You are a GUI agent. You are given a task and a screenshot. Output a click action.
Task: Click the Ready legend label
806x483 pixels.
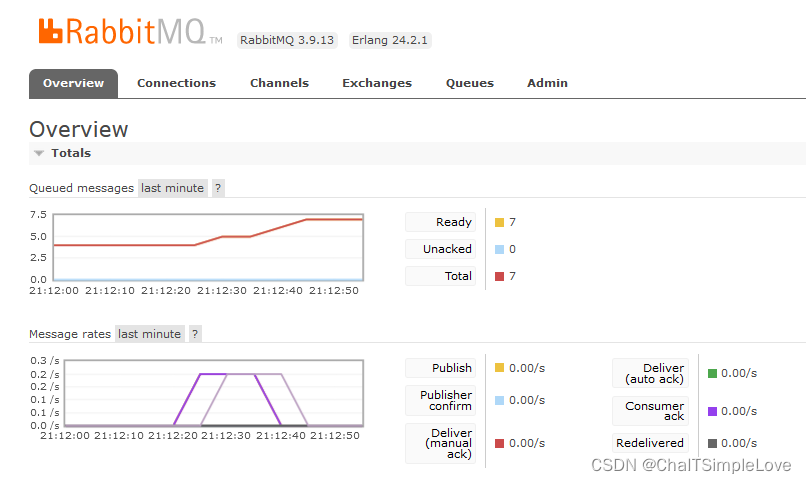point(441,222)
